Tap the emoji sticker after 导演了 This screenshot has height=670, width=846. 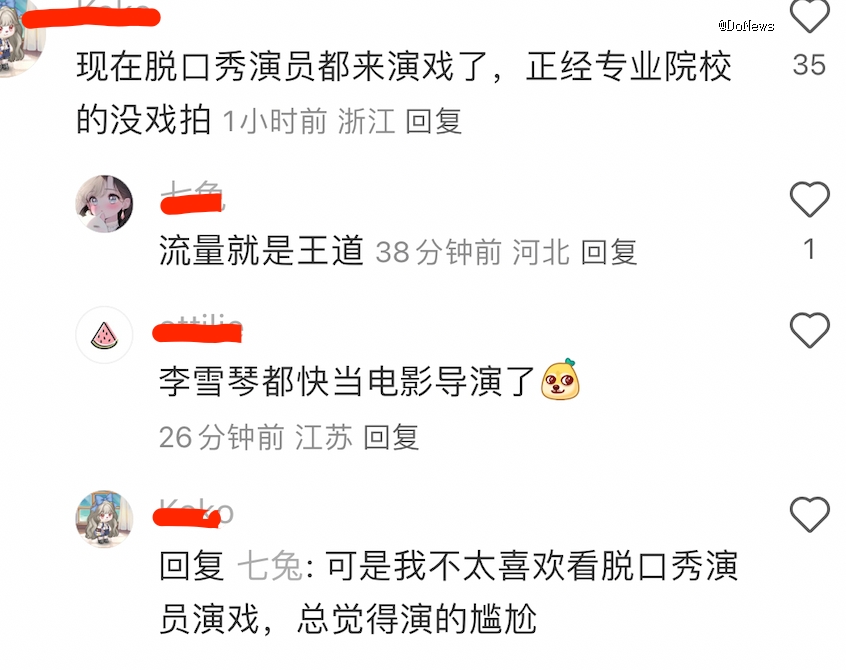click(x=560, y=380)
